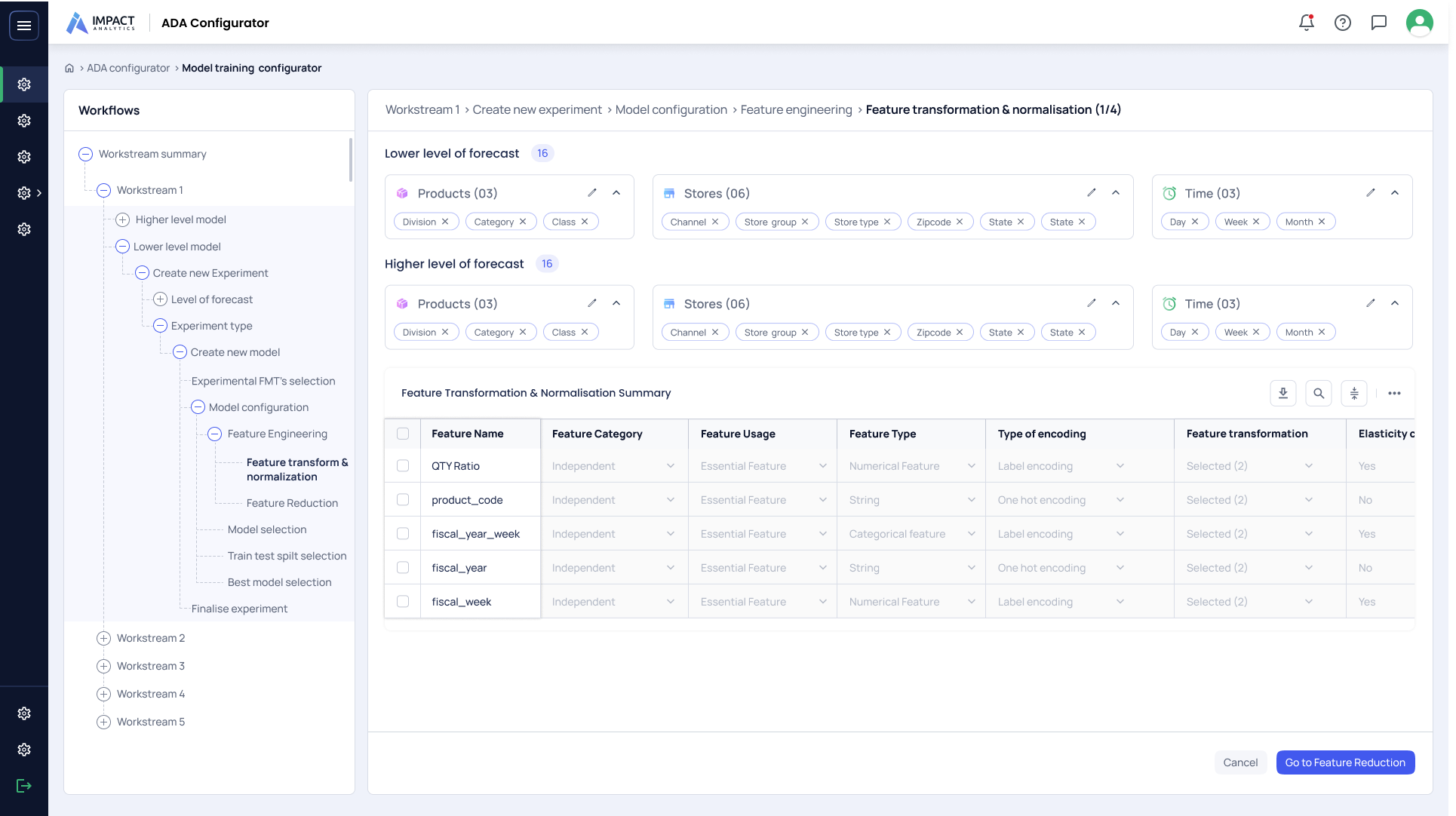Click the Cancel button
This screenshot has width=1456, height=816.
(1240, 762)
